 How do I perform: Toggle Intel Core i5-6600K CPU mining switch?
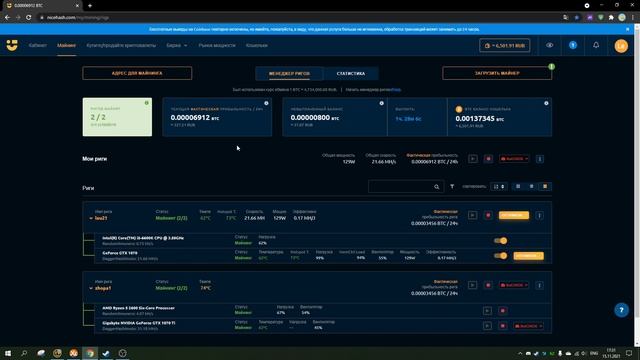click(500, 241)
